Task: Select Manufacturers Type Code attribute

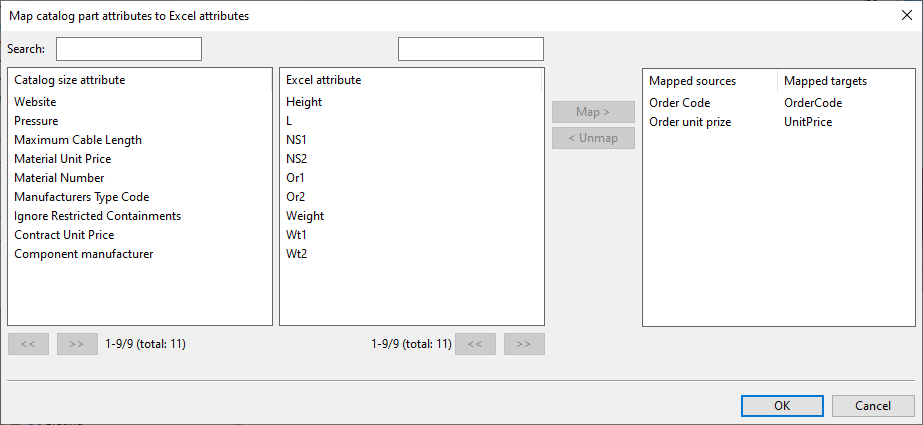Action: [x=81, y=197]
